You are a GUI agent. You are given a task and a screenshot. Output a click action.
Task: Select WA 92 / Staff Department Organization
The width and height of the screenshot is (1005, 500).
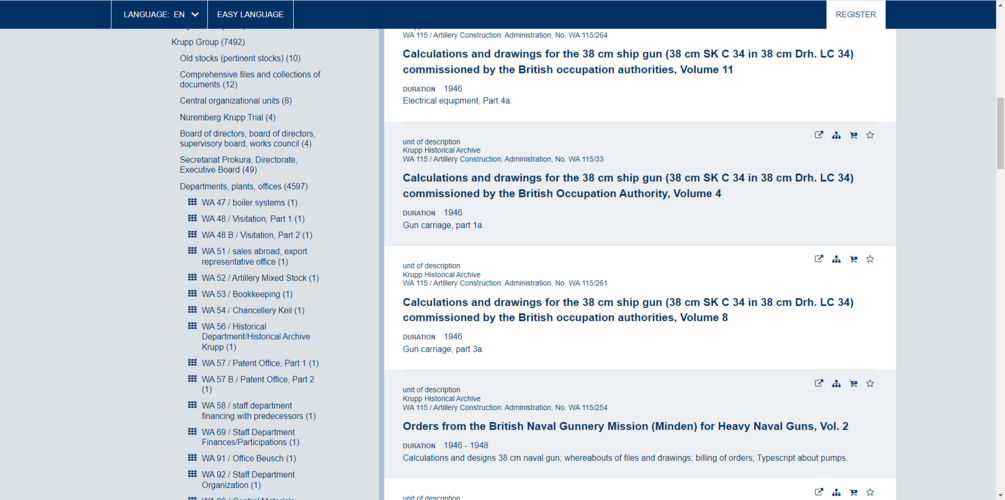pos(248,479)
